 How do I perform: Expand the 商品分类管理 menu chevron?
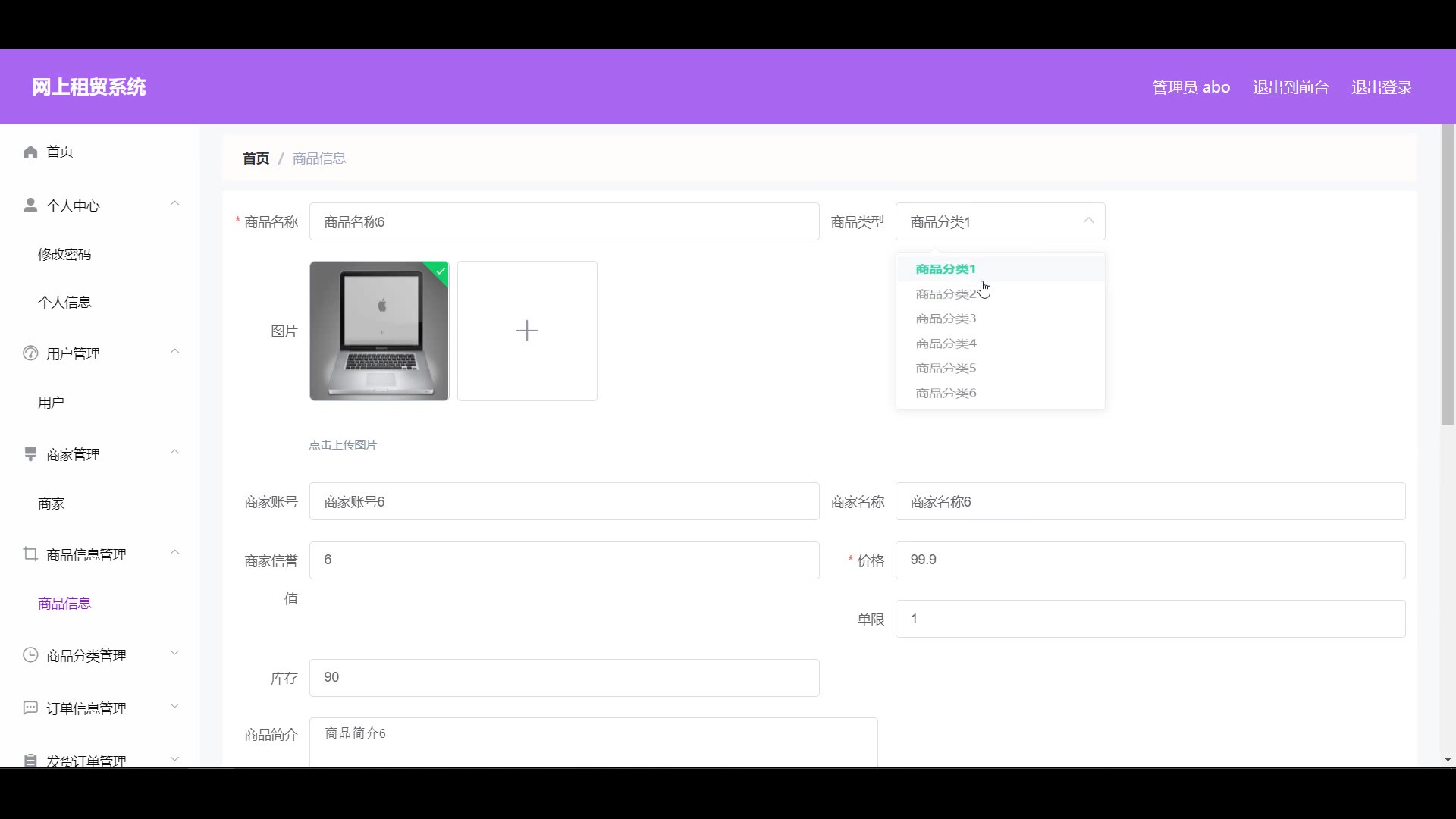(175, 653)
